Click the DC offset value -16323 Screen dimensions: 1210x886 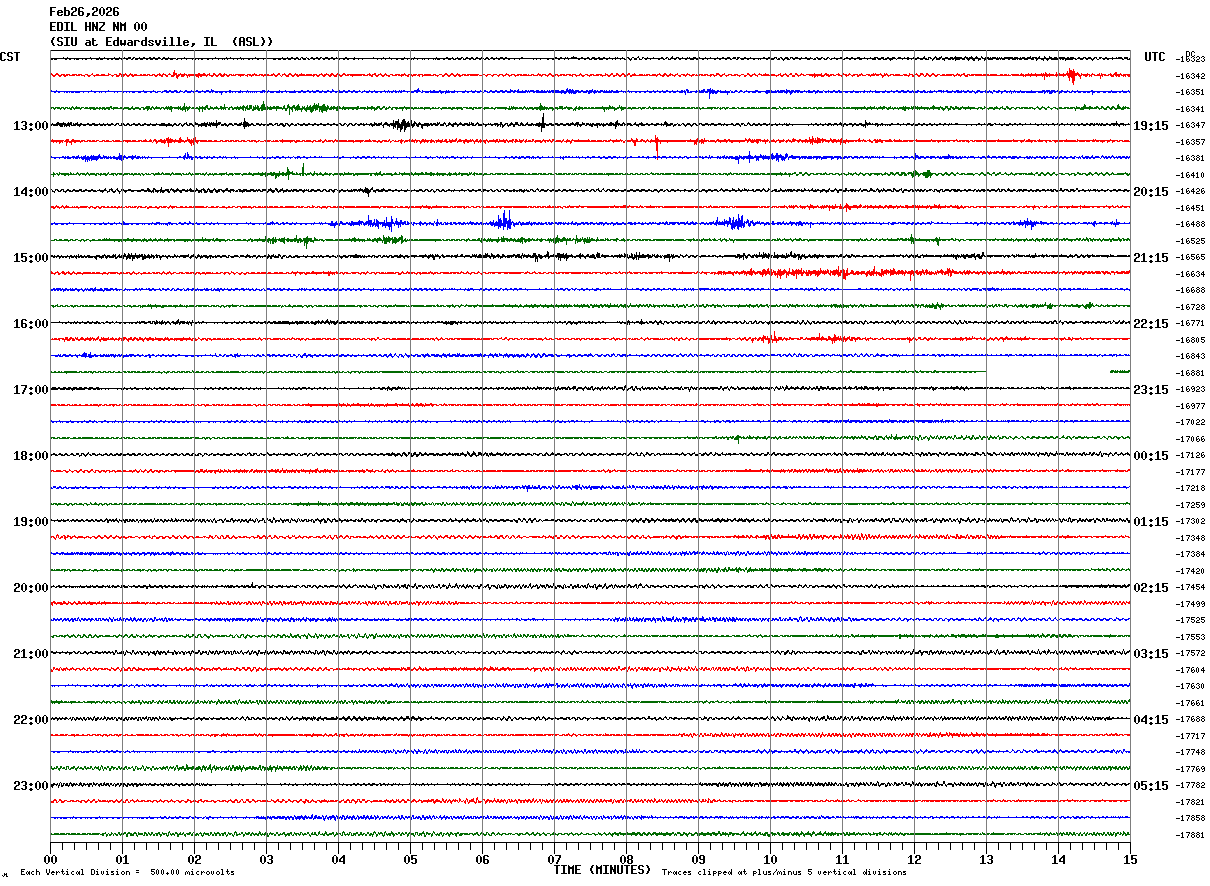coord(1190,60)
